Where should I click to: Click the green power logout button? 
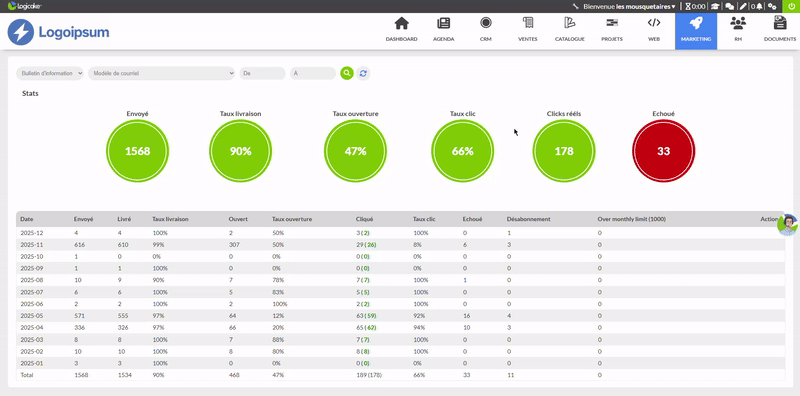pyautogui.click(x=791, y=7)
